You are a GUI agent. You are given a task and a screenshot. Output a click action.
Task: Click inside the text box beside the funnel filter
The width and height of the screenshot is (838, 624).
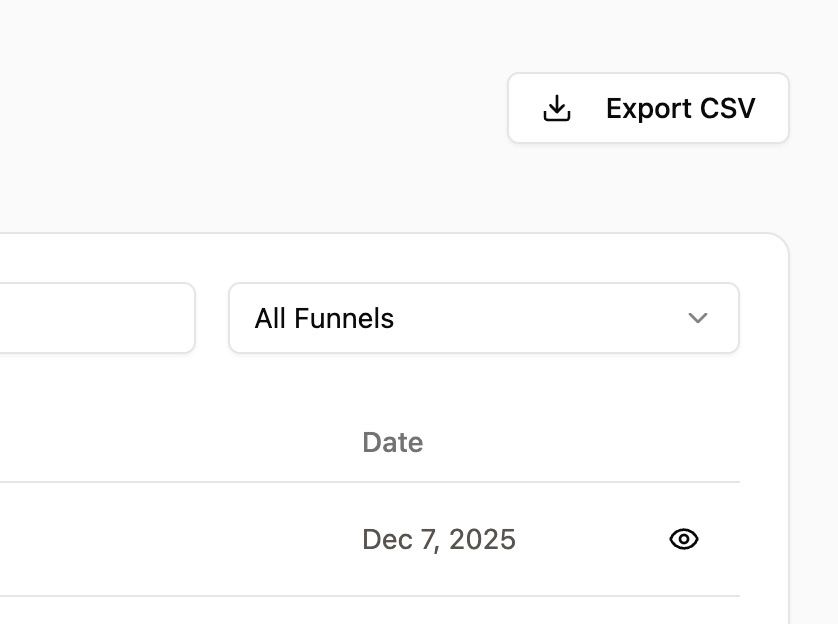(97, 318)
